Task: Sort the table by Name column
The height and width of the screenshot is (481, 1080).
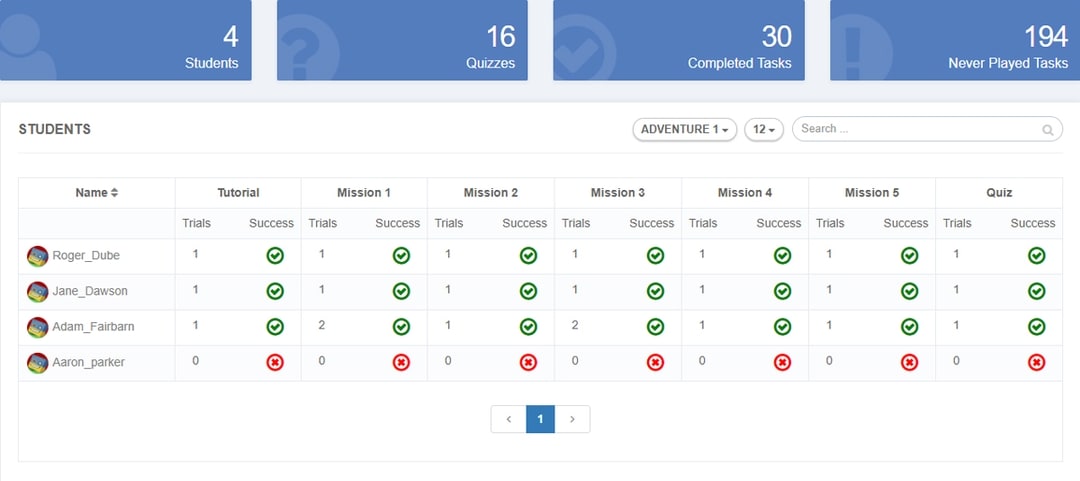Action: (x=97, y=193)
